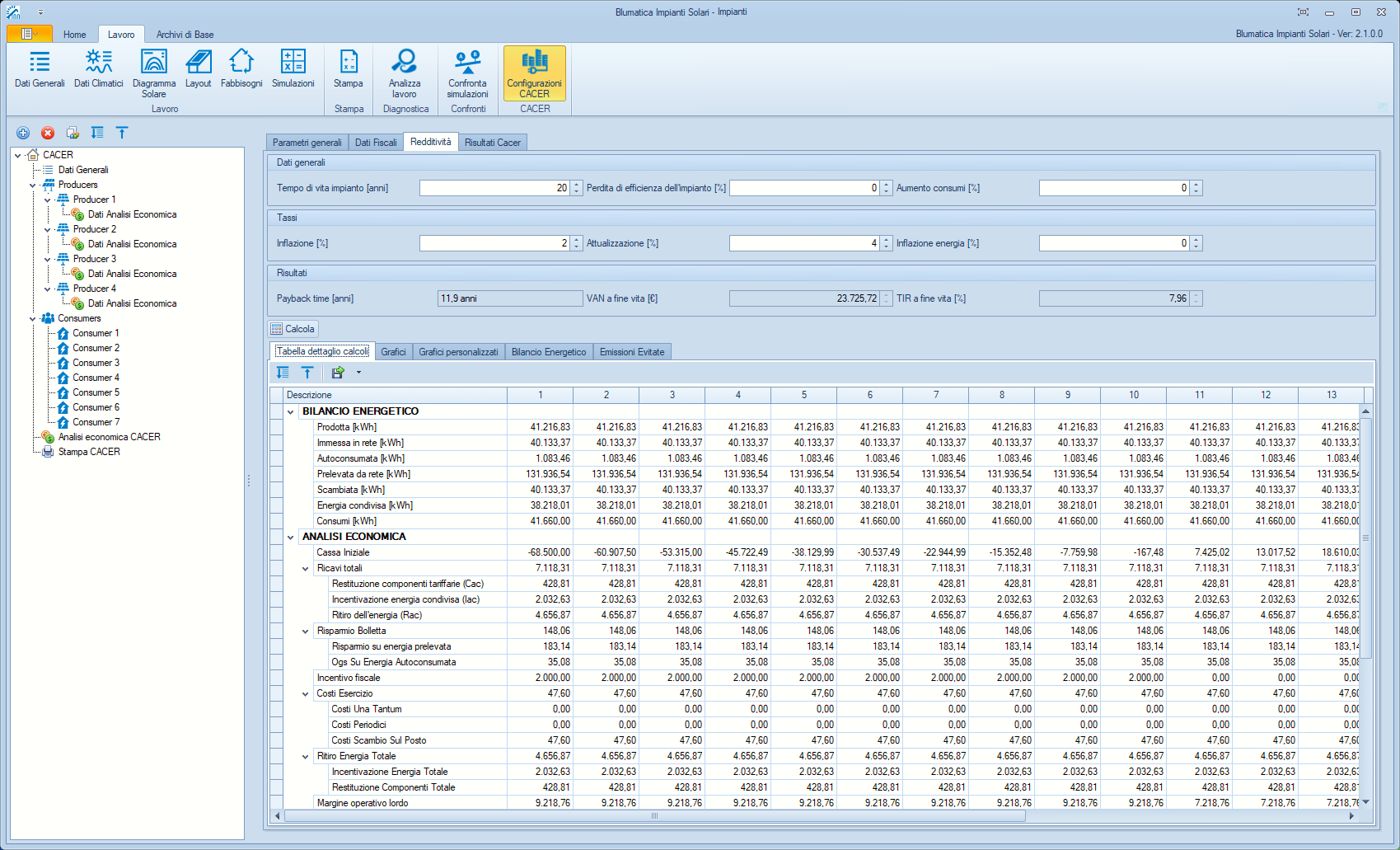Collapse the Ricavi totali row group
This screenshot has width=1400, height=850.
point(306,568)
